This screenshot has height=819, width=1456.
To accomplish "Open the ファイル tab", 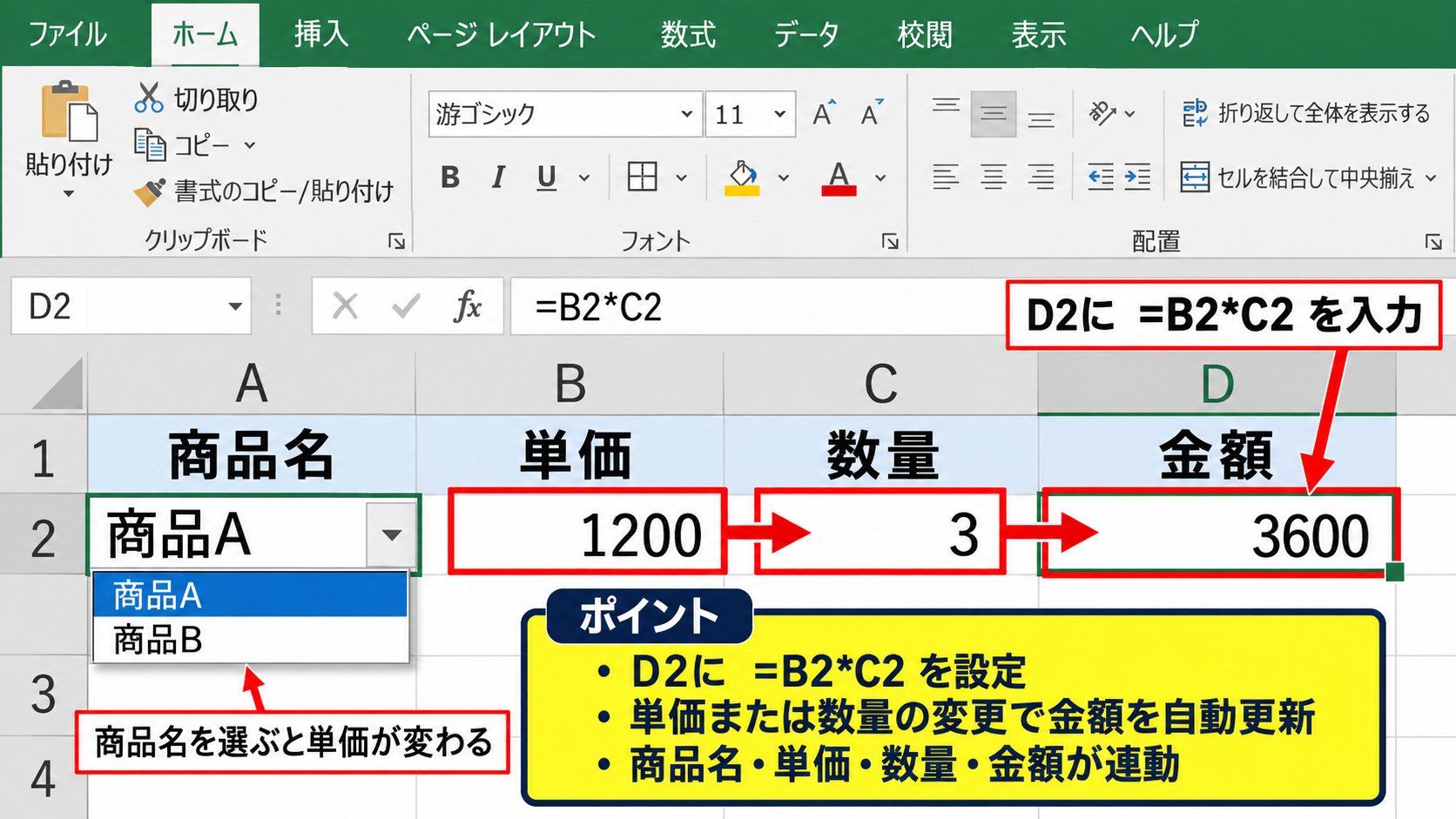I will (67, 34).
